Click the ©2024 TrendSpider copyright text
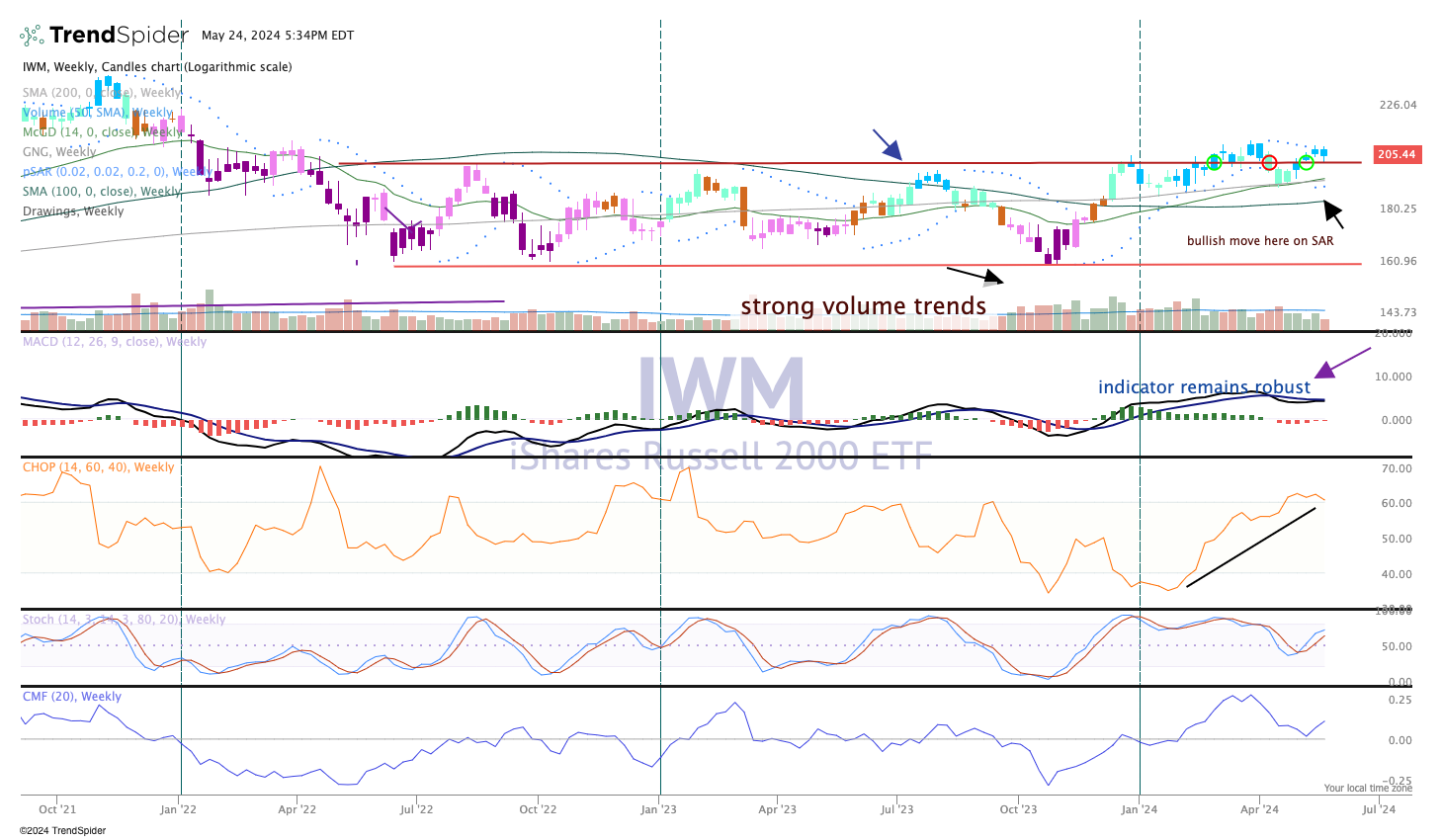Viewport: 1442px width, 840px height. (62, 831)
